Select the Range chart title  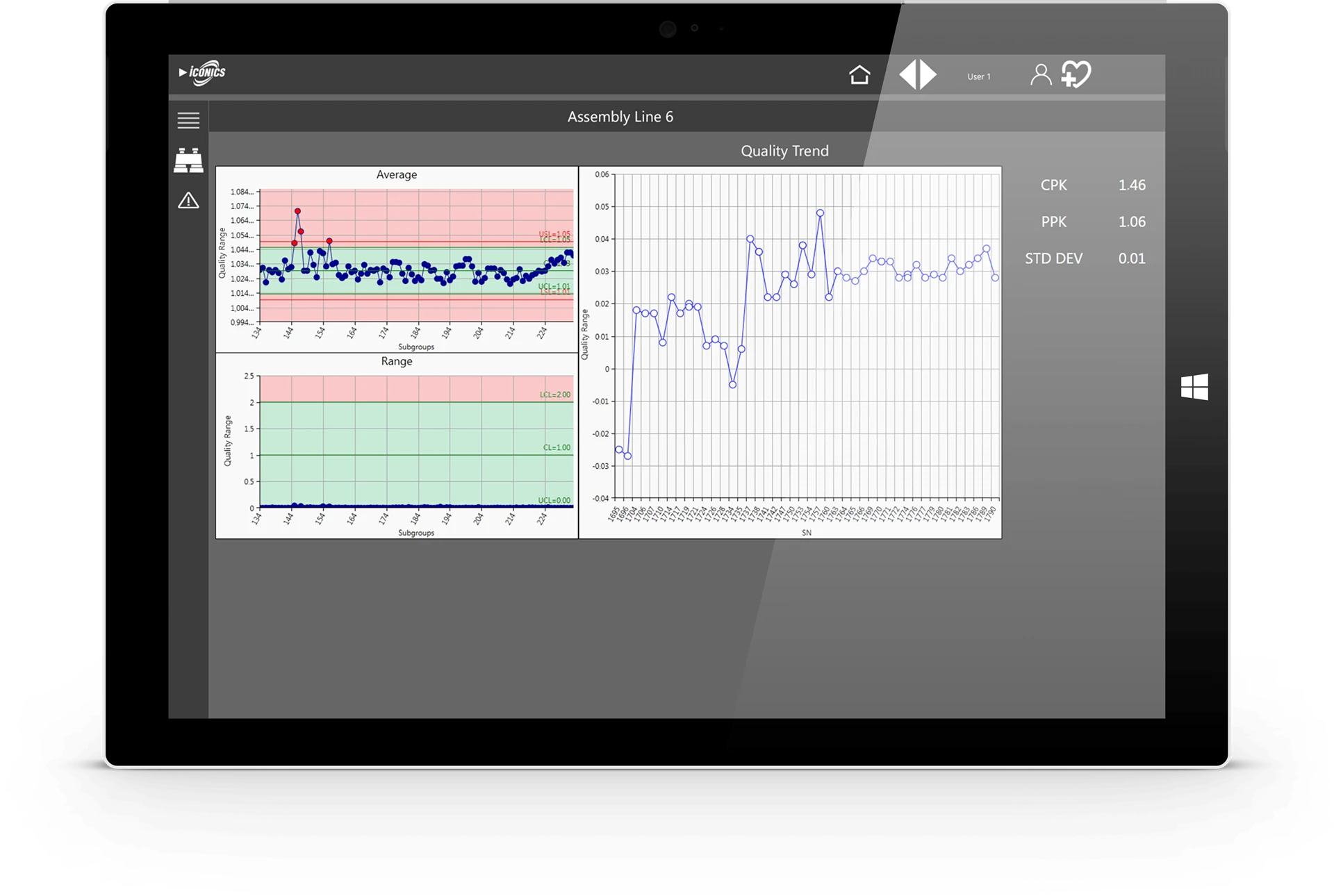coord(397,361)
